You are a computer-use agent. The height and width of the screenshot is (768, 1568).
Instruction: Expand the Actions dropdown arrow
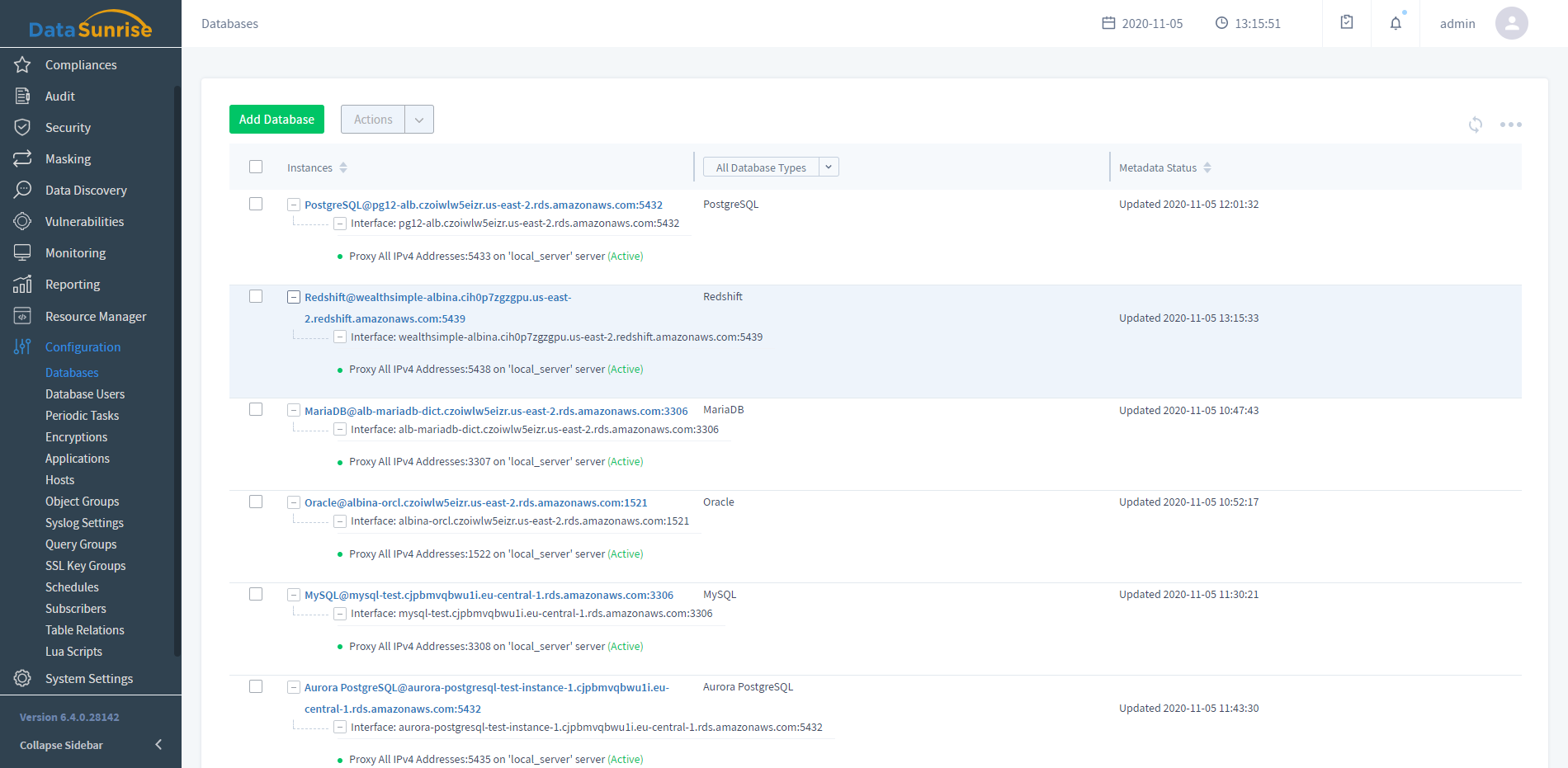pos(419,120)
